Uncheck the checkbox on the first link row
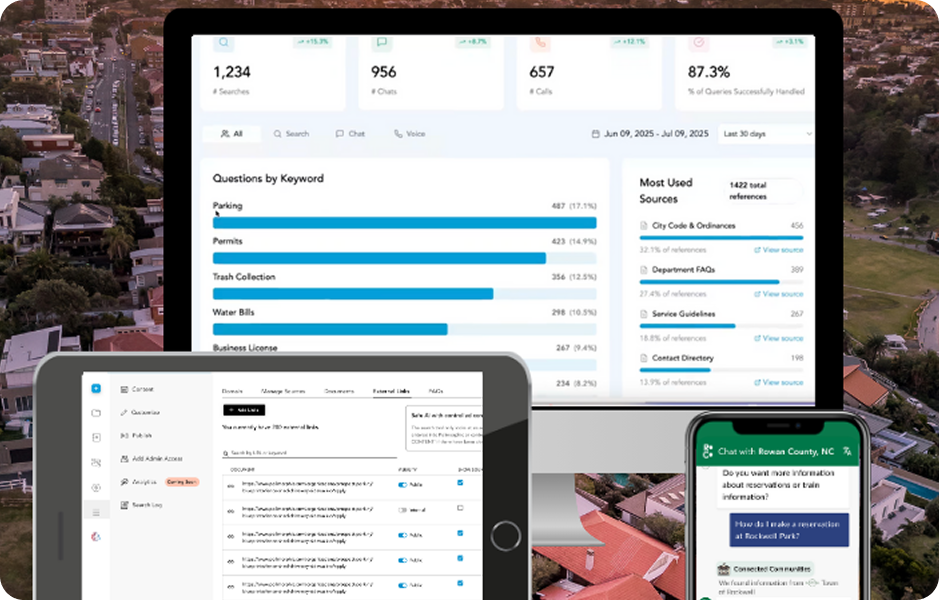Image resolution: width=939 pixels, height=600 pixels. tap(460, 483)
